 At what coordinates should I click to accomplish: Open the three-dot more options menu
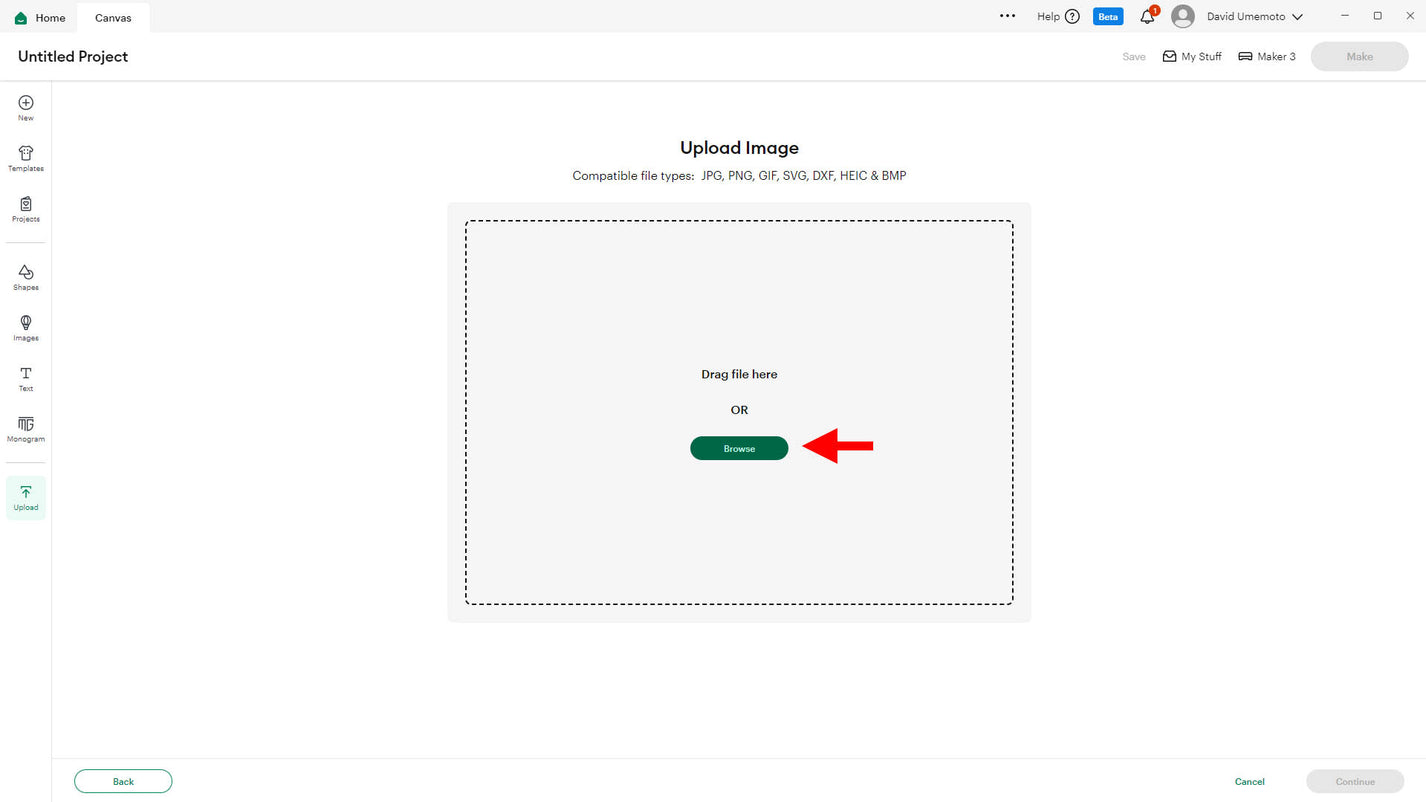pyautogui.click(x=1007, y=17)
